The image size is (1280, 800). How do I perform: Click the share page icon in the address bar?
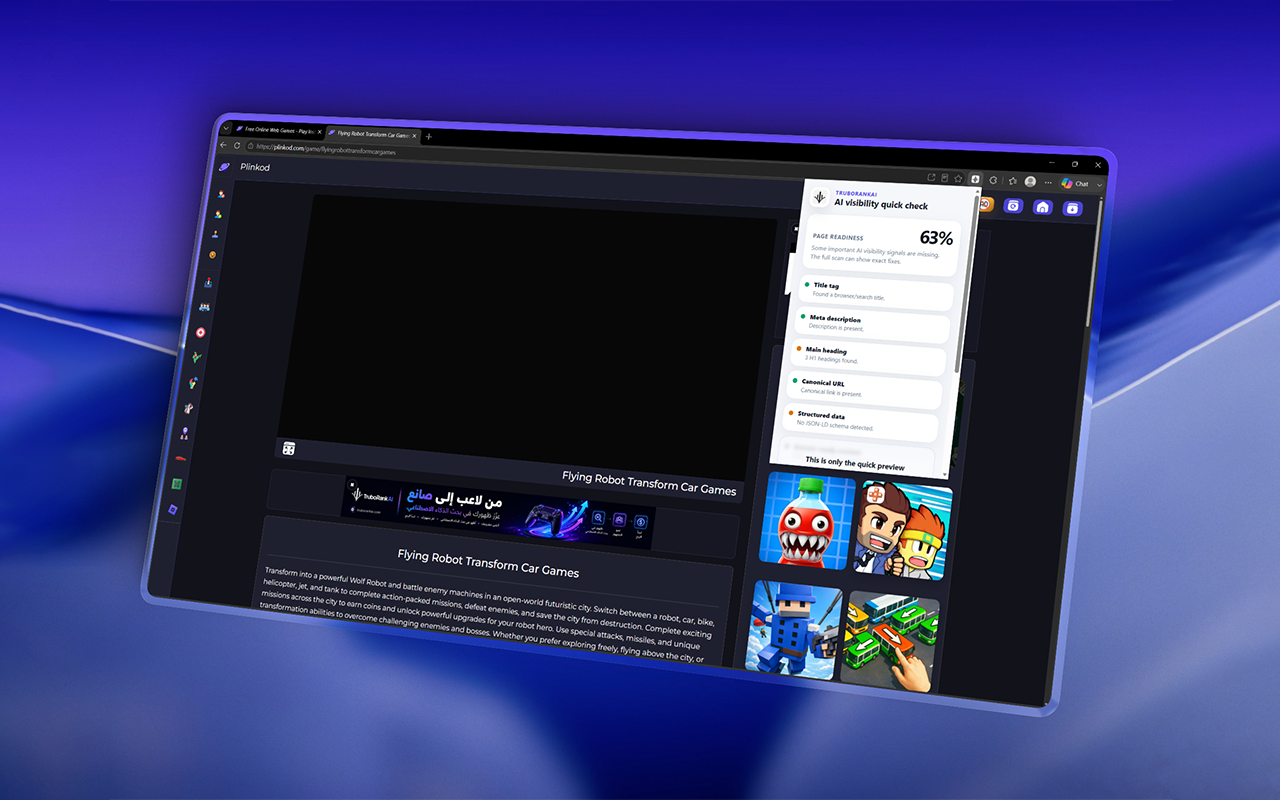point(931,177)
